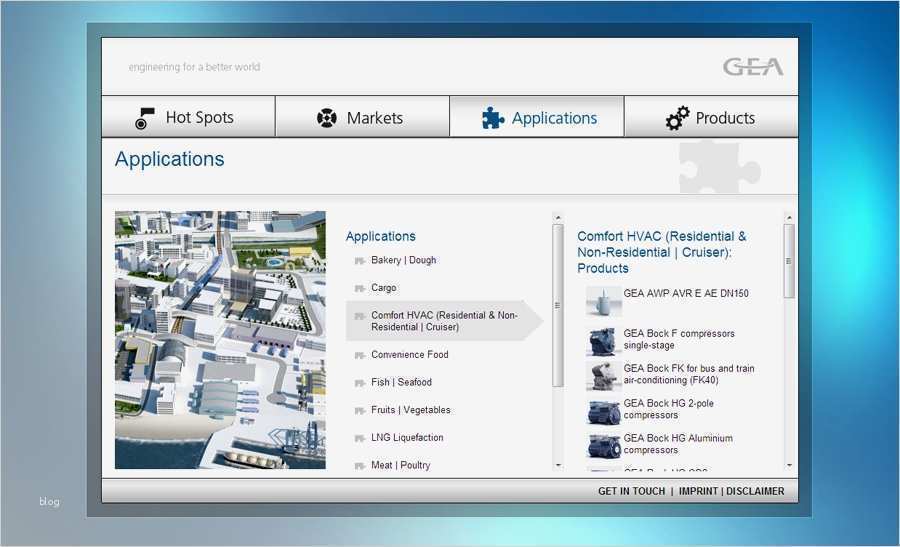Click the blog link
Image resolution: width=900 pixels, height=547 pixels.
(49, 502)
